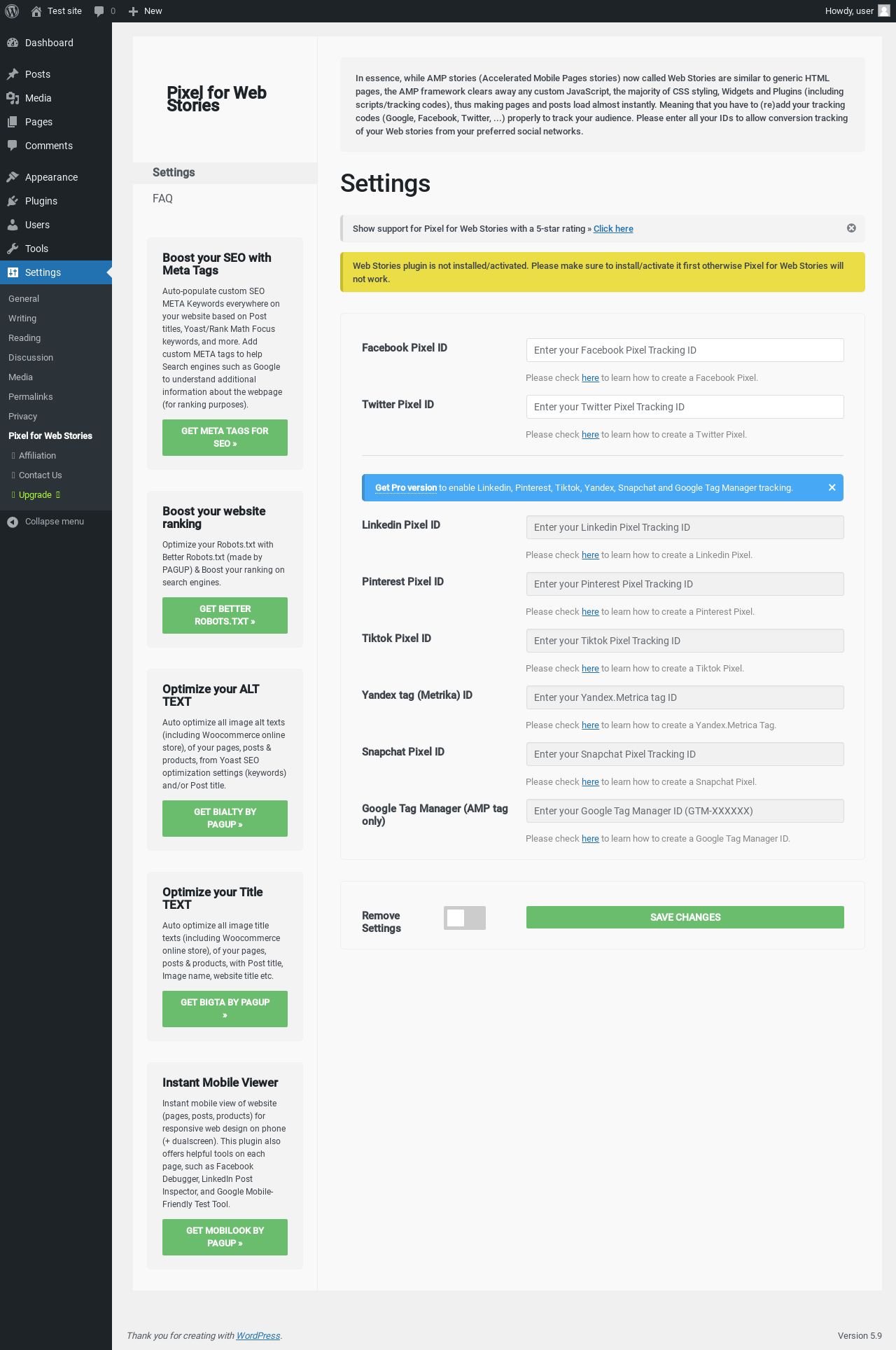Click the Save Changes button
Image resolution: width=896 pixels, height=1350 pixels.
(685, 917)
